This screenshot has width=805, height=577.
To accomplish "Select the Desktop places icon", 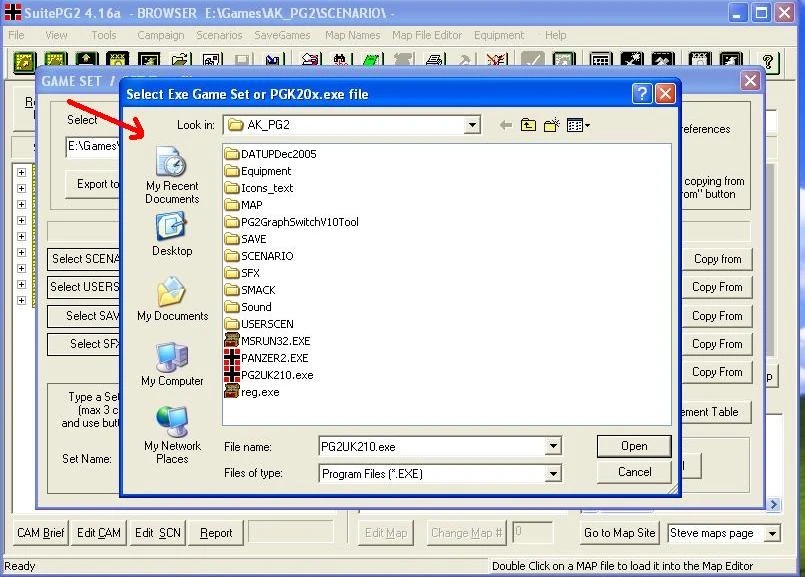I will (171, 227).
